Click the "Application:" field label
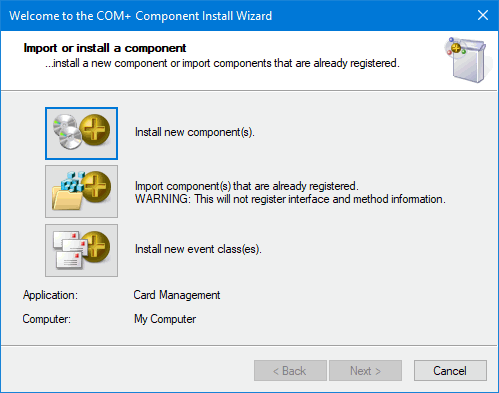 (x=50, y=295)
